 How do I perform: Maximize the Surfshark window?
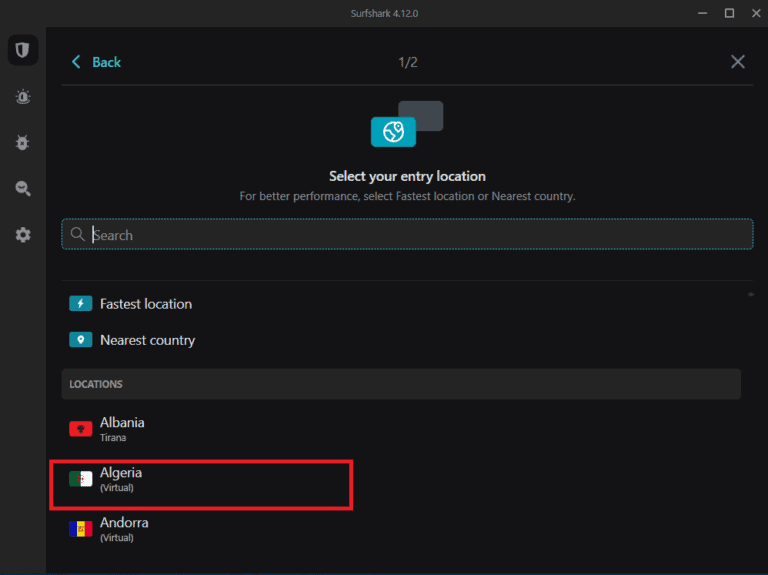729,13
